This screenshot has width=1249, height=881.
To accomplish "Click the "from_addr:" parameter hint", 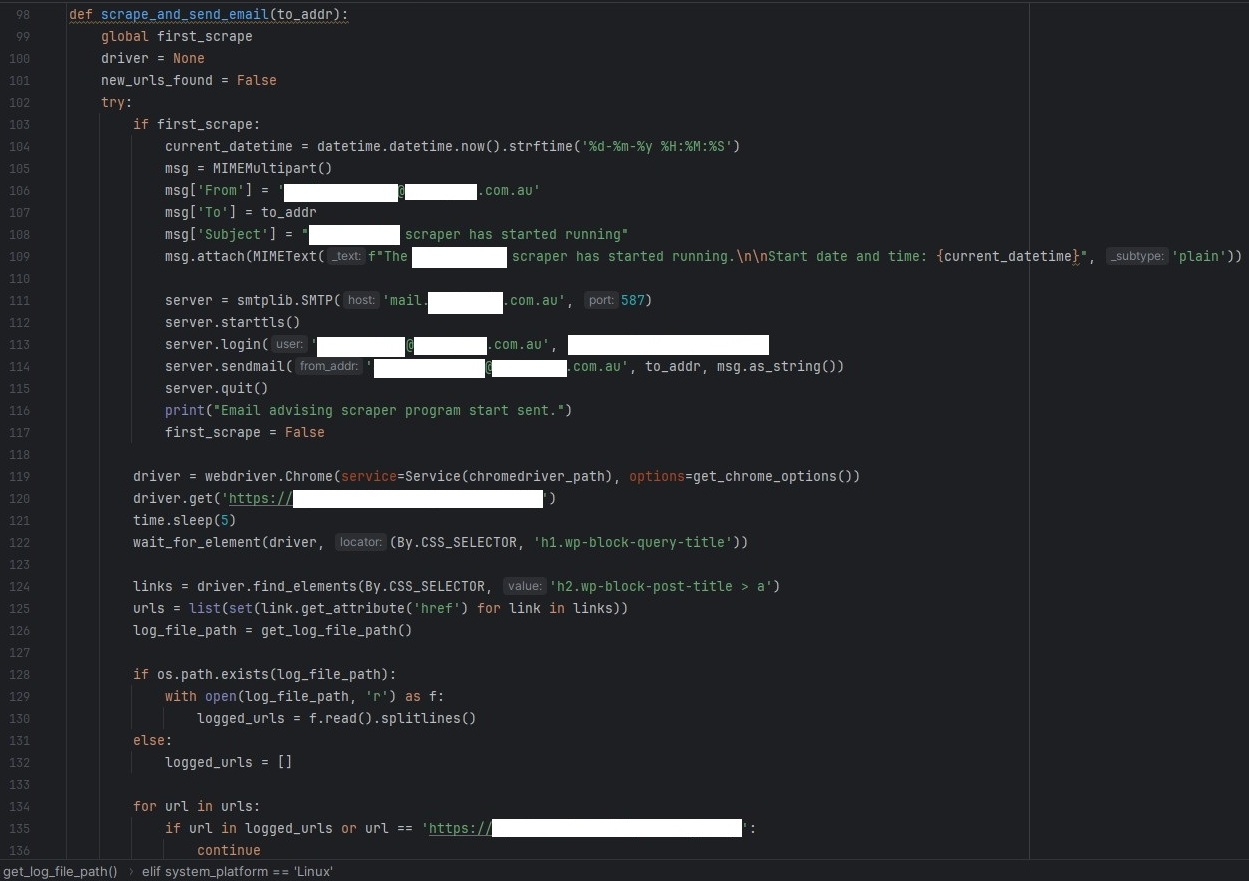I will pyautogui.click(x=329, y=366).
